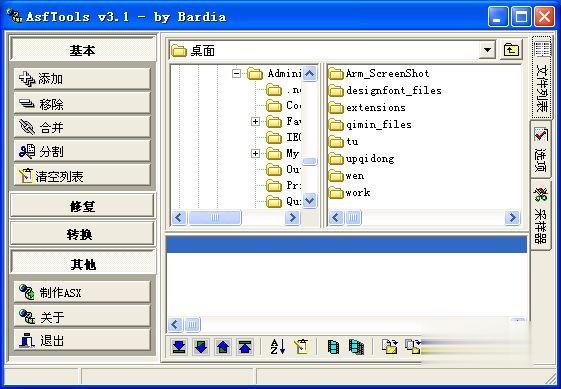
Task: Open the 修复 section
Action: [83, 206]
